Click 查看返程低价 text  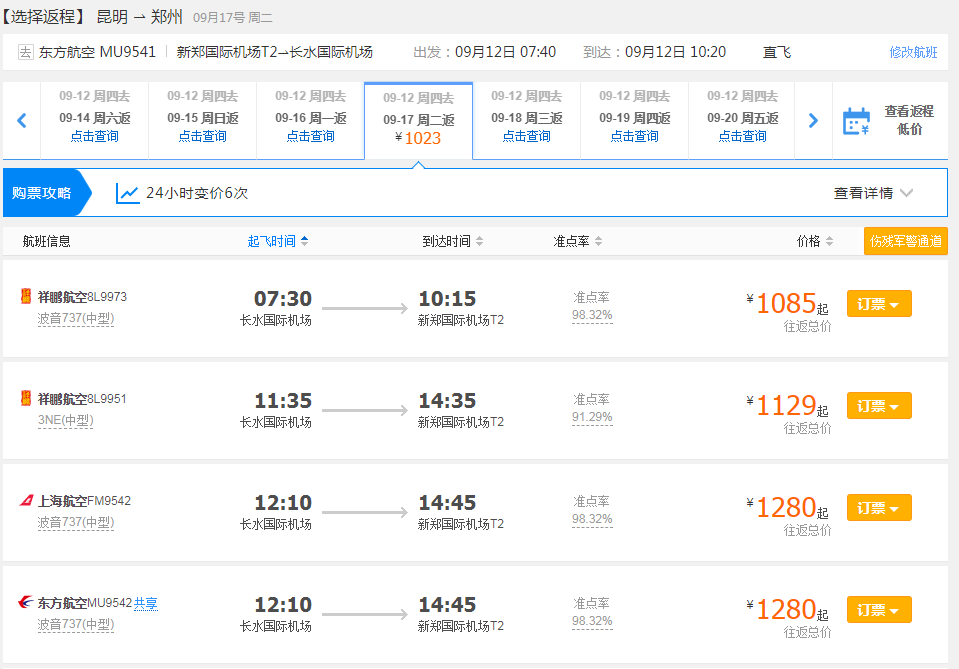(909, 120)
